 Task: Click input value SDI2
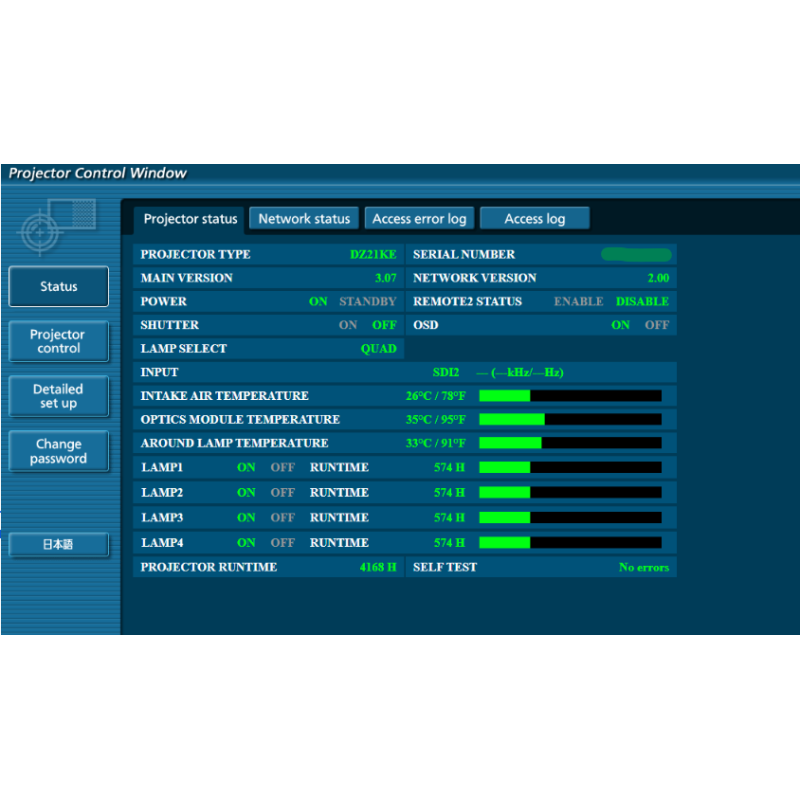(x=446, y=372)
